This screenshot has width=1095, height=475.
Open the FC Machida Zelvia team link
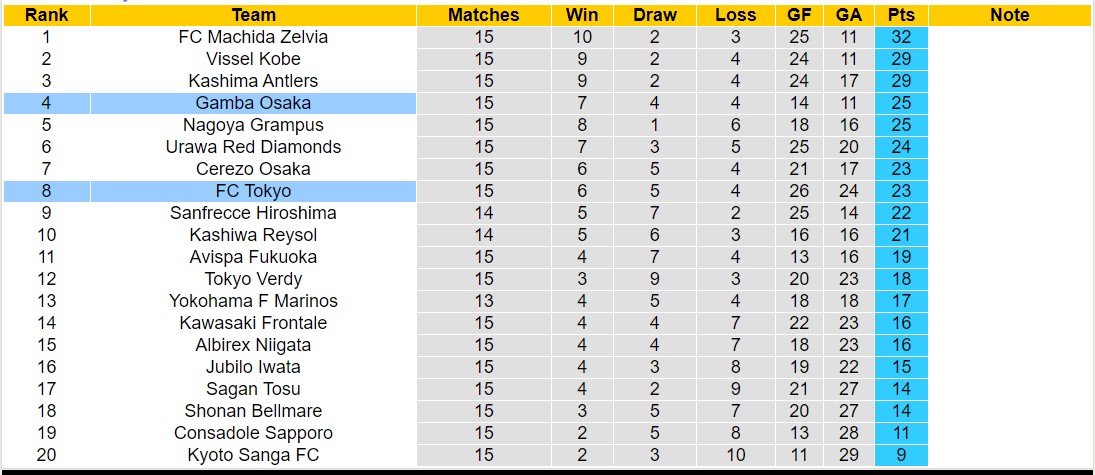pyautogui.click(x=253, y=37)
